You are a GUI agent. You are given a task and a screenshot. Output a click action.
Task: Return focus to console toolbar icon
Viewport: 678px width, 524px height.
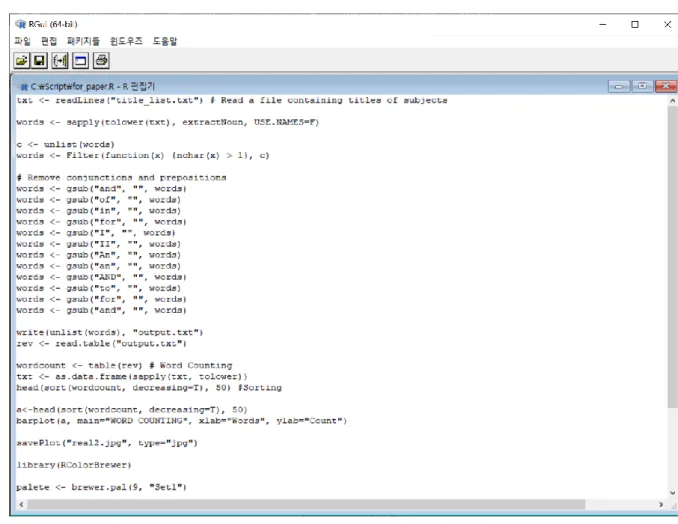(x=80, y=61)
